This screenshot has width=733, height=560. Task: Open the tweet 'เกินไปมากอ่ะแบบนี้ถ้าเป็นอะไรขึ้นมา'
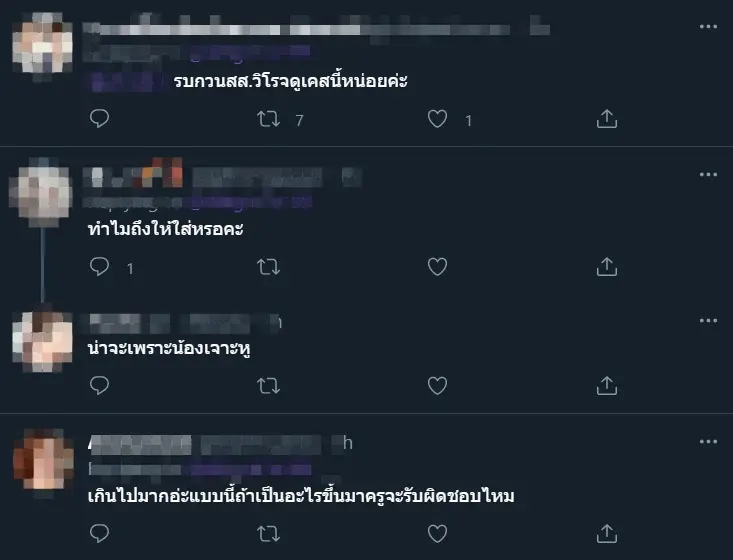[301, 495]
